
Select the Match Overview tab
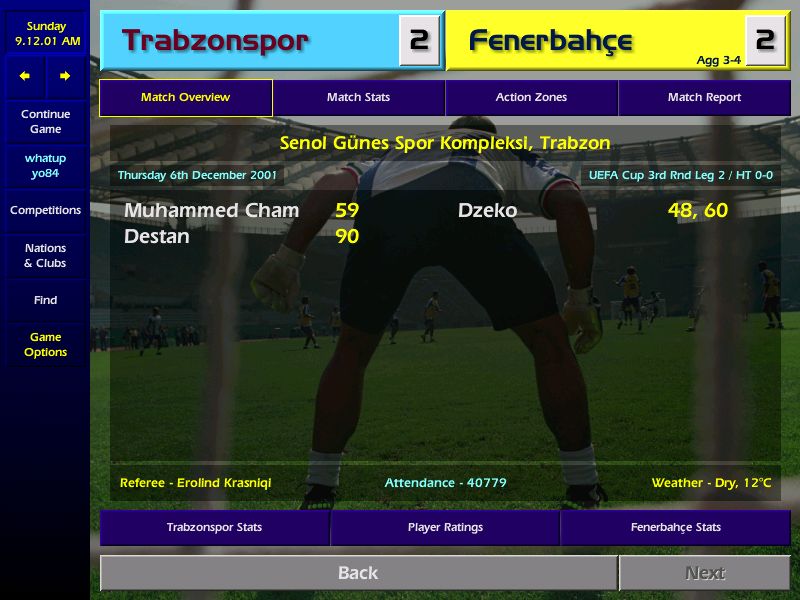186,97
